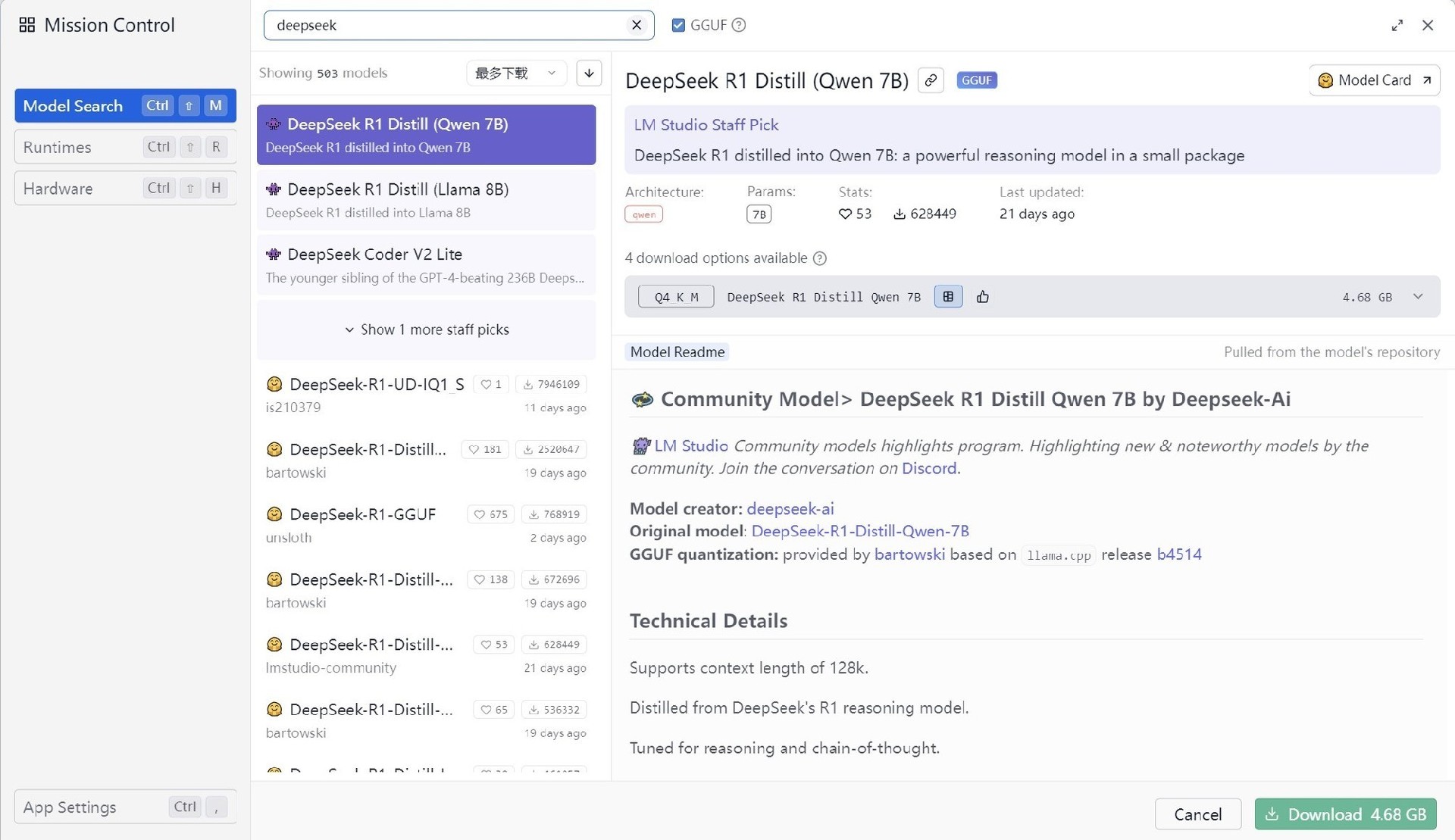The height and width of the screenshot is (840, 1455).
Task: Open DeepSeek-R1-Distill-Qwen-7B original model link
Action: tap(860, 532)
